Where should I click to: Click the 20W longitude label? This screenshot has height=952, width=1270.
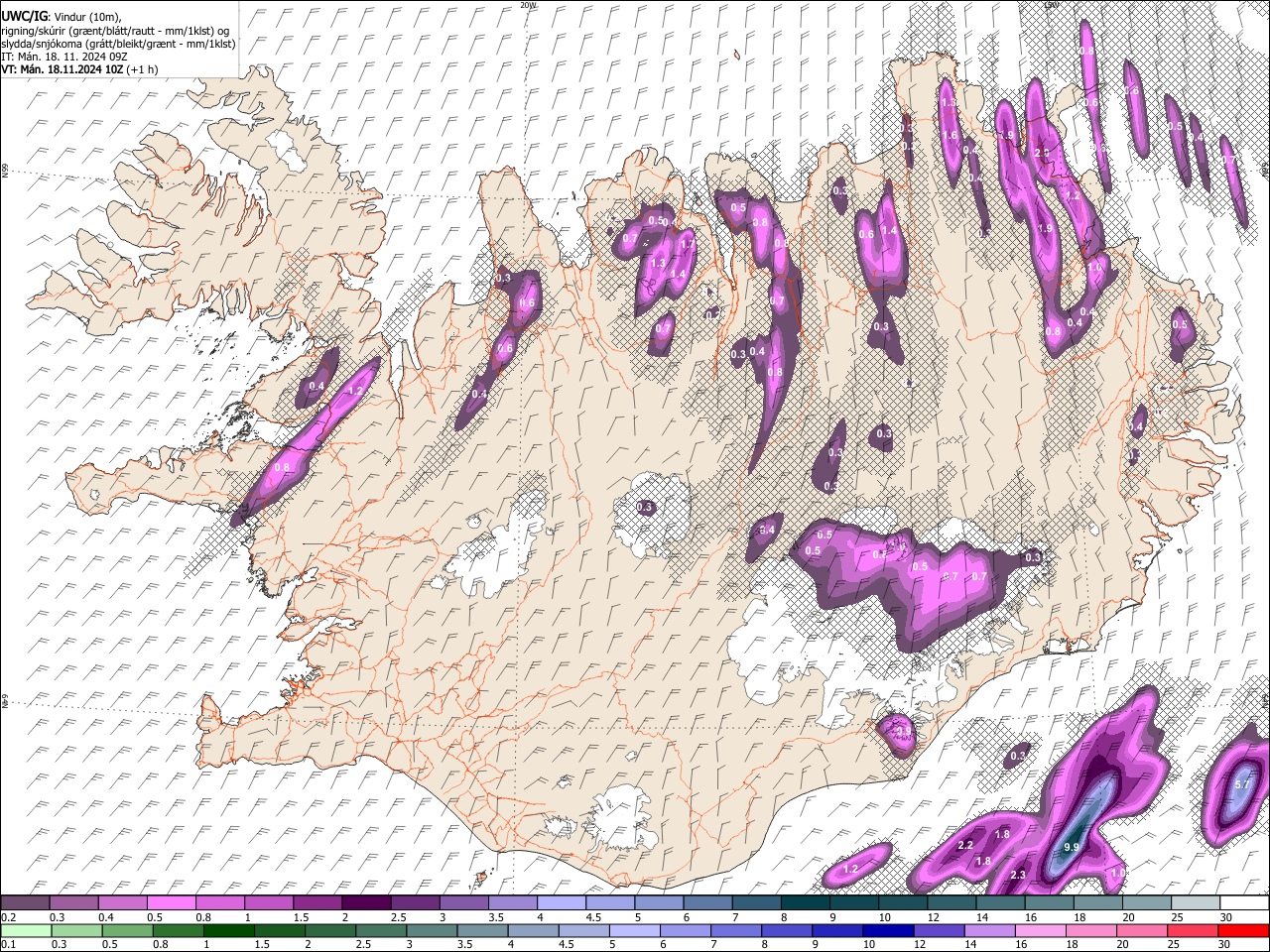click(x=528, y=5)
